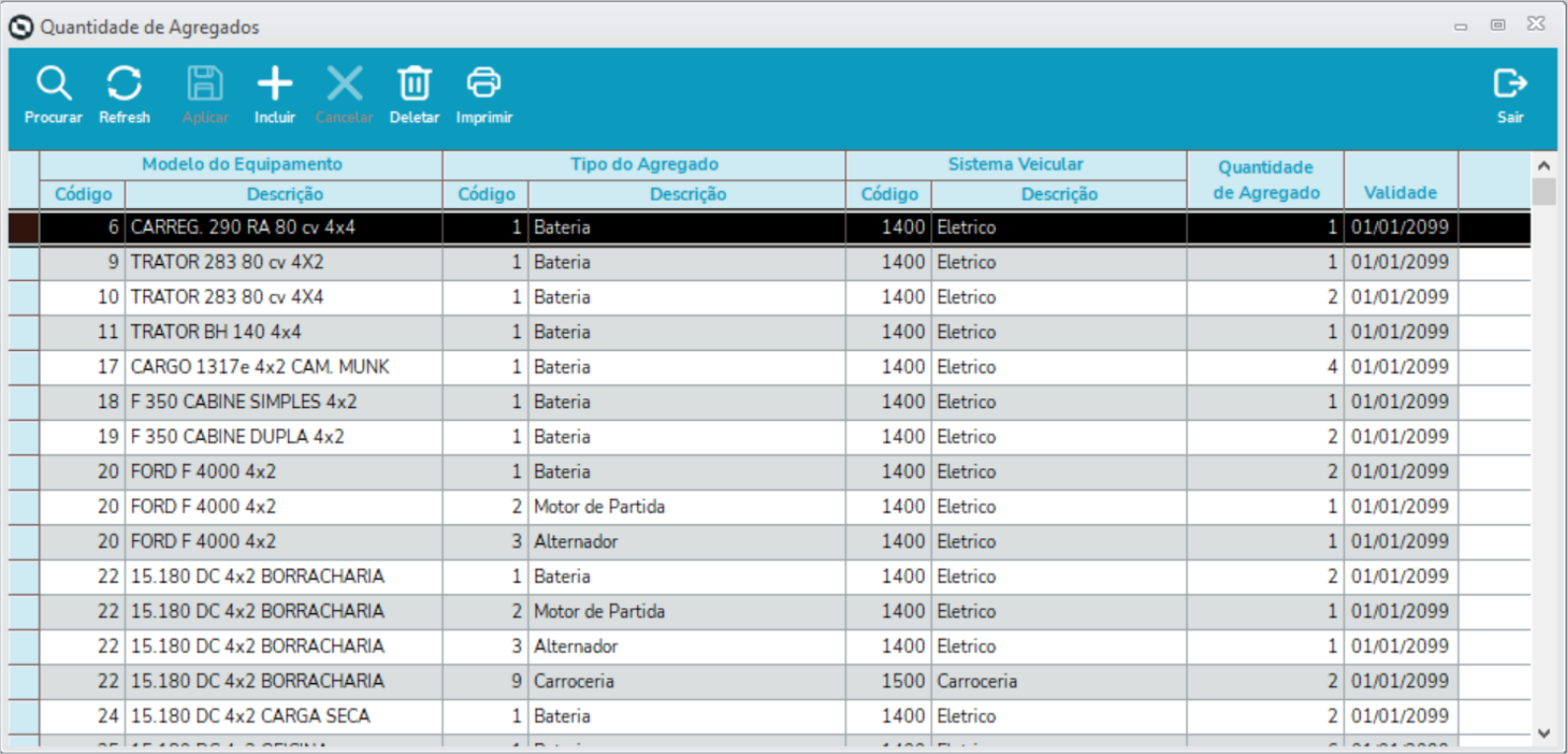Click the app logo in title bar

[21, 28]
